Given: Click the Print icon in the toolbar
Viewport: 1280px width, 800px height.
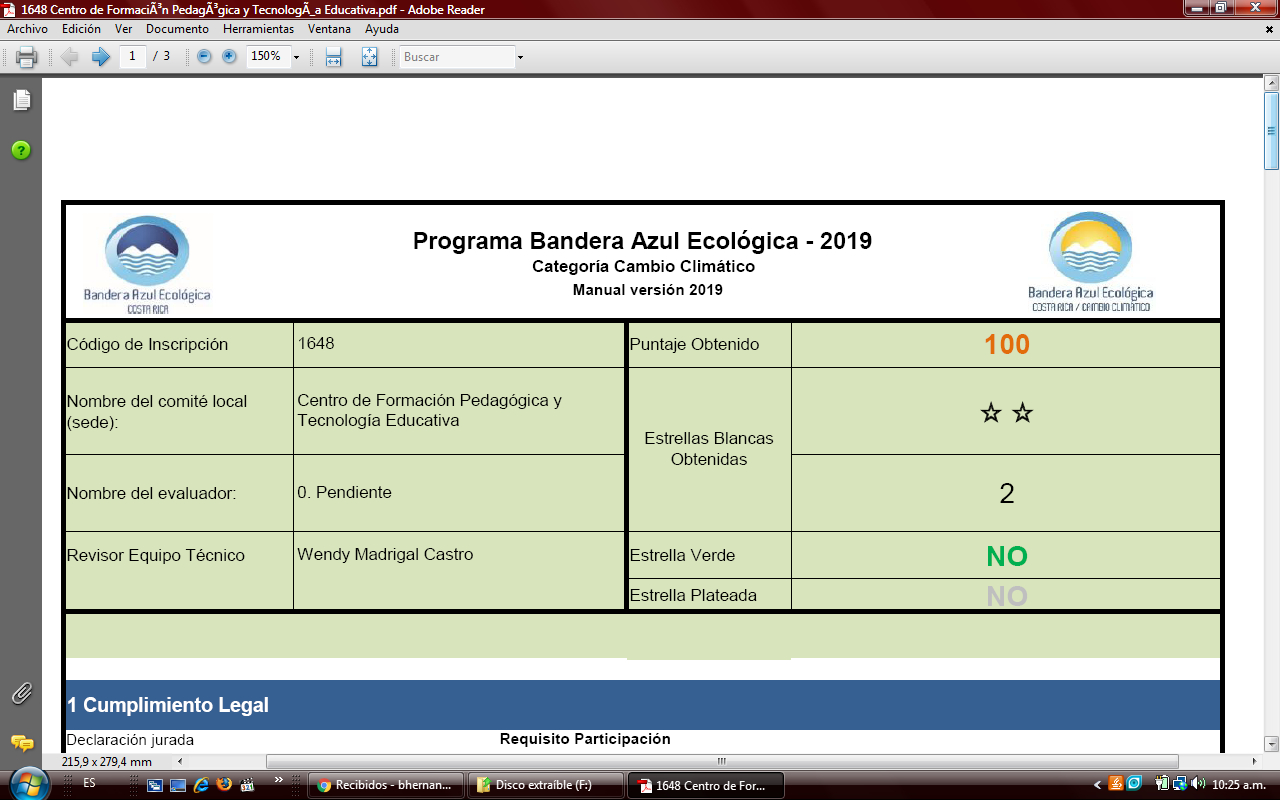Looking at the screenshot, I should 27,57.
